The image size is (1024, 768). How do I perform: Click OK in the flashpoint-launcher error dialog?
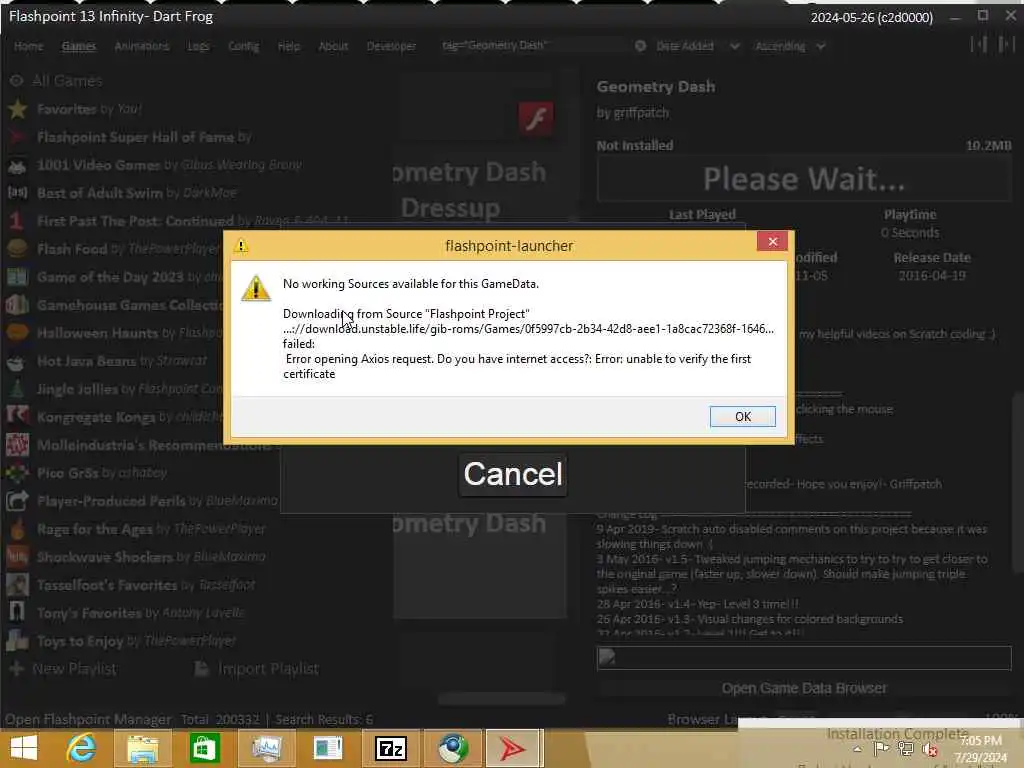[x=743, y=417]
